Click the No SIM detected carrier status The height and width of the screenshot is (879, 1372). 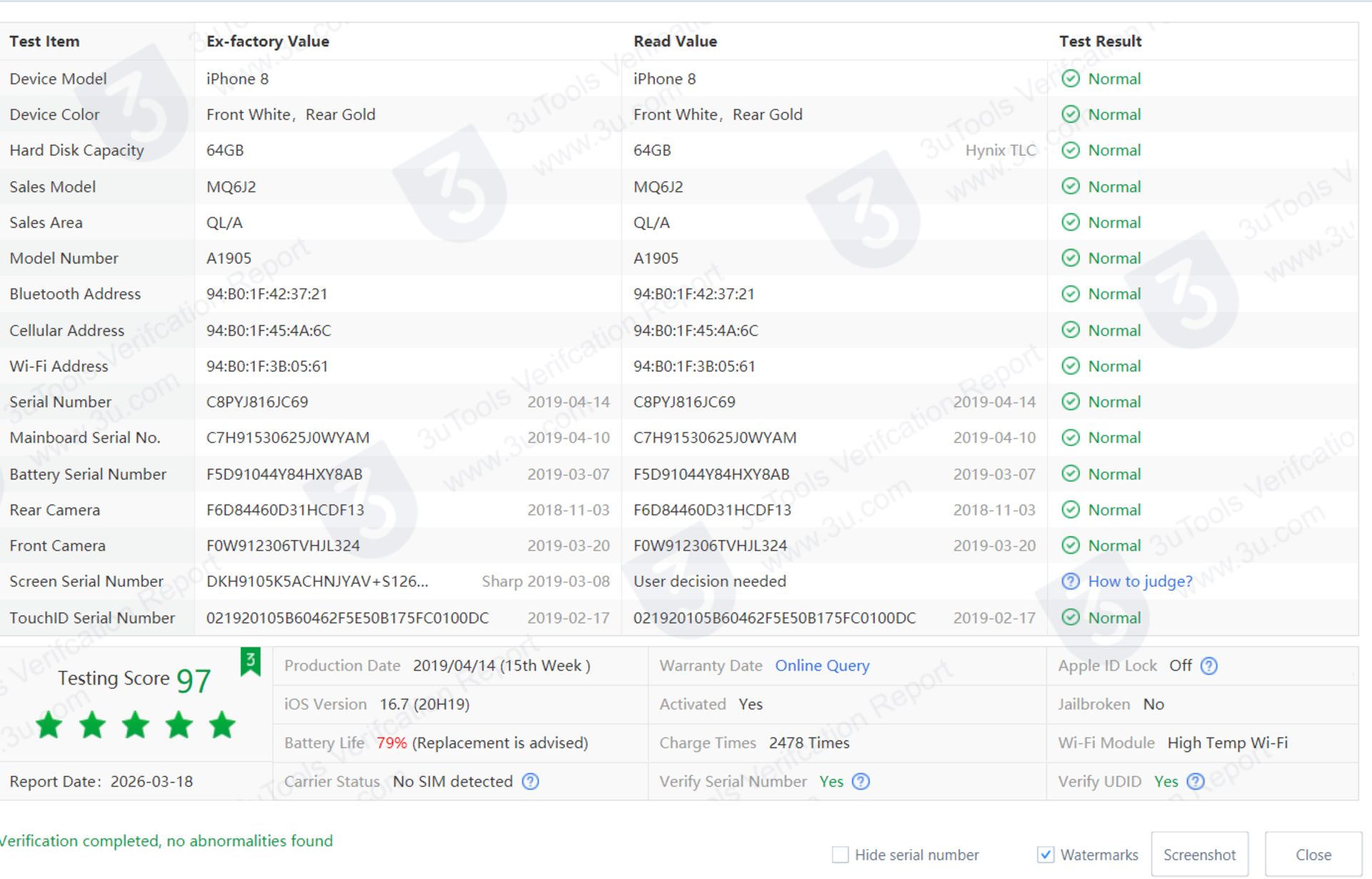[x=453, y=782]
